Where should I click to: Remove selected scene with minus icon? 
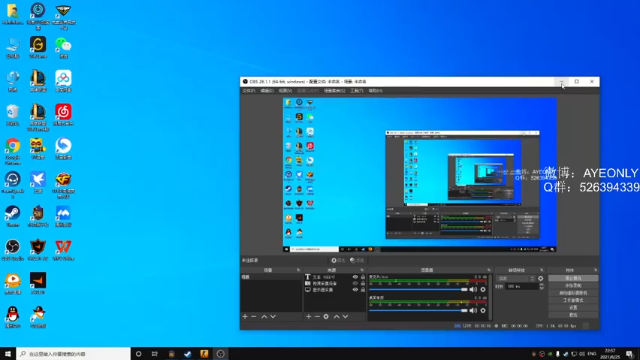pos(253,317)
